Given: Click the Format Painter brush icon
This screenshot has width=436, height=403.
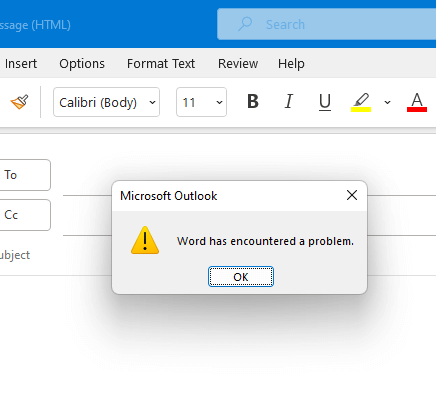Looking at the screenshot, I should pyautogui.click(x=19, y=102).
